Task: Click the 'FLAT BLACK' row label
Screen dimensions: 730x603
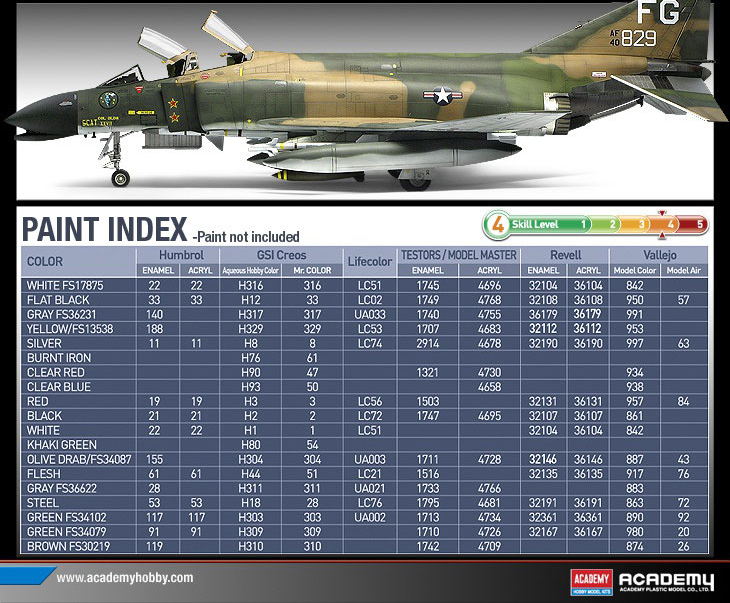Action: pyautogui.click(x=58, y=300)
